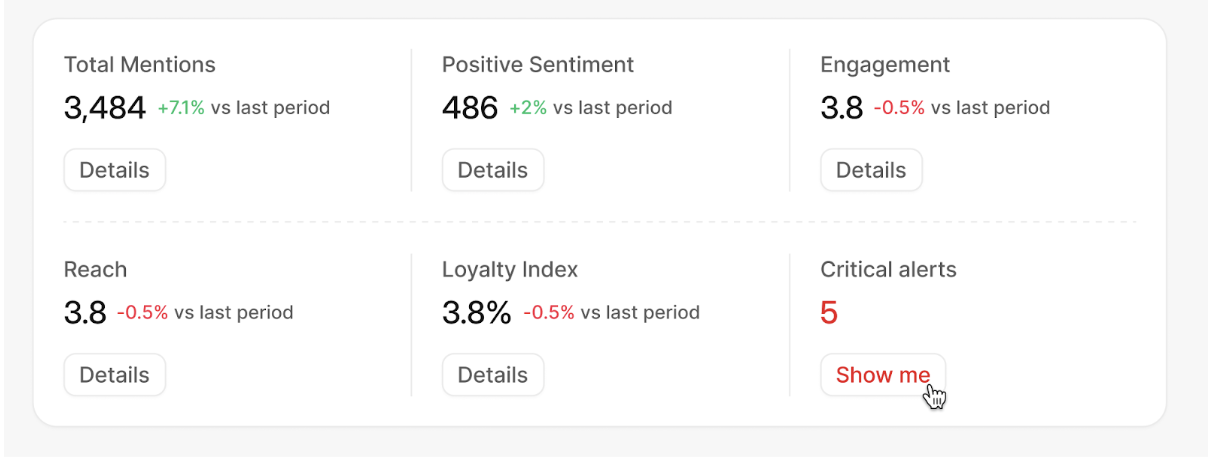Click the Engagement card title
1212x458 pixels.
point(885,65)
